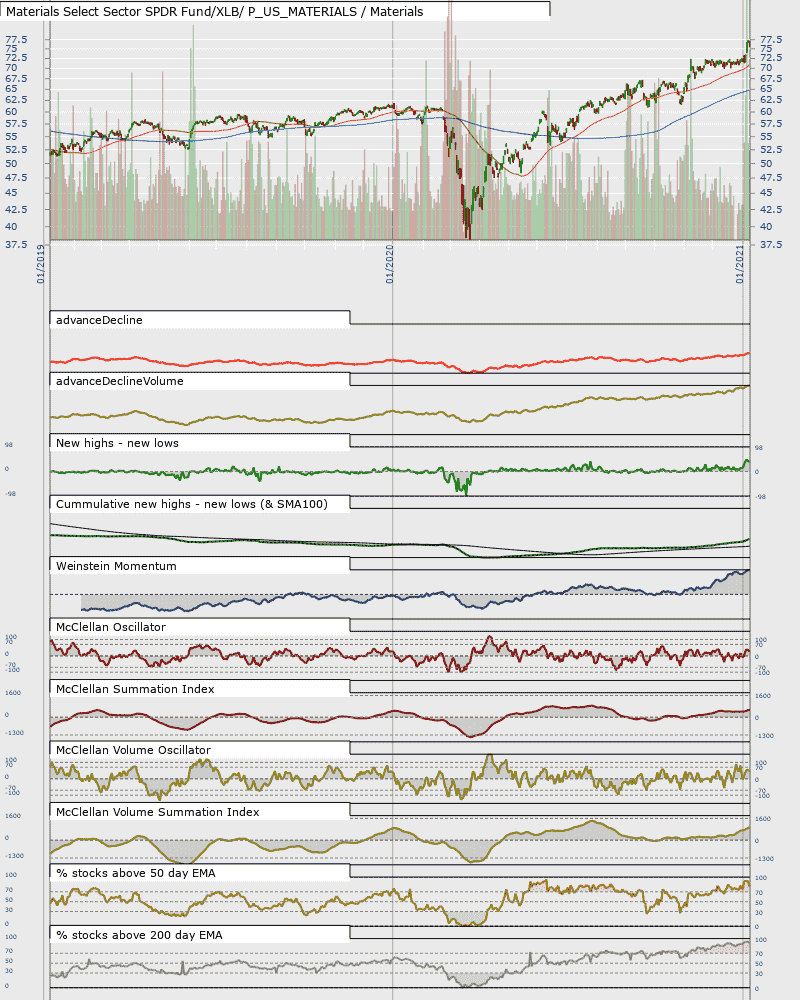
Task: Click the 67.5 price label on right axis
Action: [x=771, y=78]
